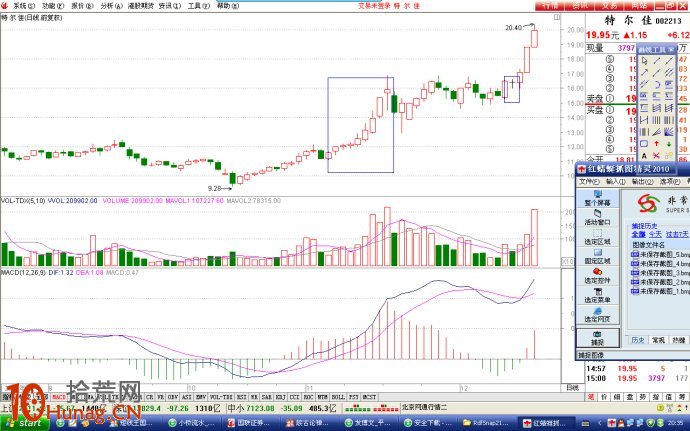Click the 全部 history filter link
Image resolution: width=690 pixels, height=431 pixels.
click(x=639, y=234)
